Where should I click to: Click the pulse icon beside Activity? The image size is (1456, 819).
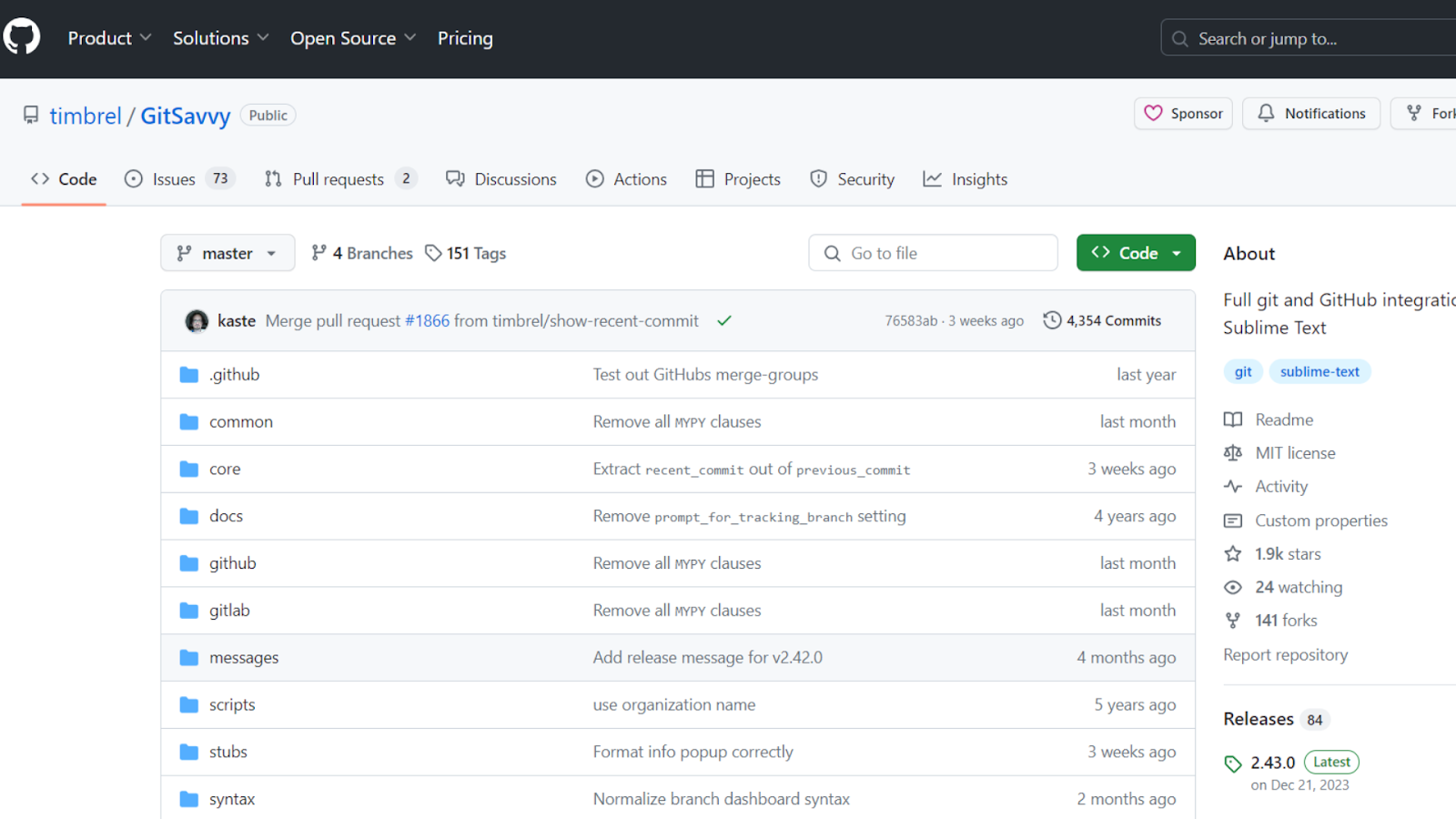click(x=1233, y=487)
